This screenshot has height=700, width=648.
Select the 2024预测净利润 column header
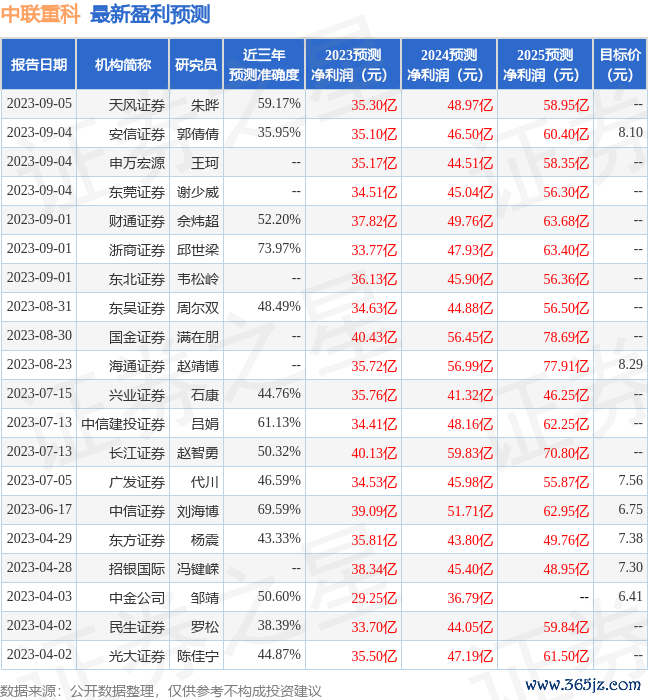449,65
